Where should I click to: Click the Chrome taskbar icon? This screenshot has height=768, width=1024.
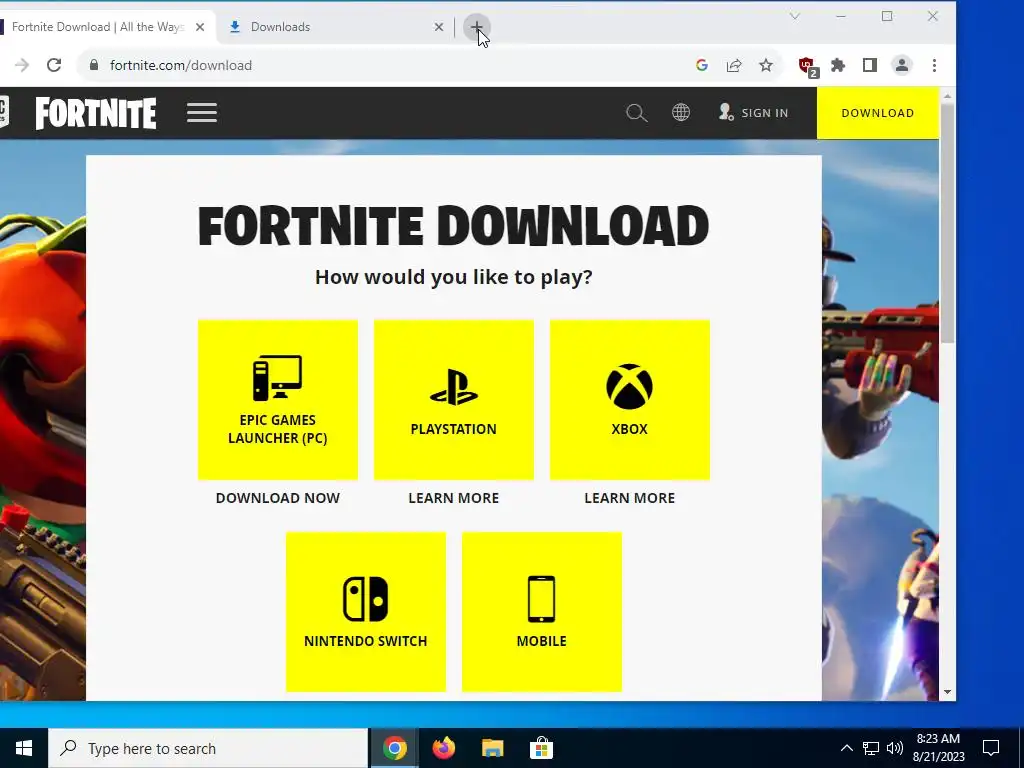click(394, 748)
